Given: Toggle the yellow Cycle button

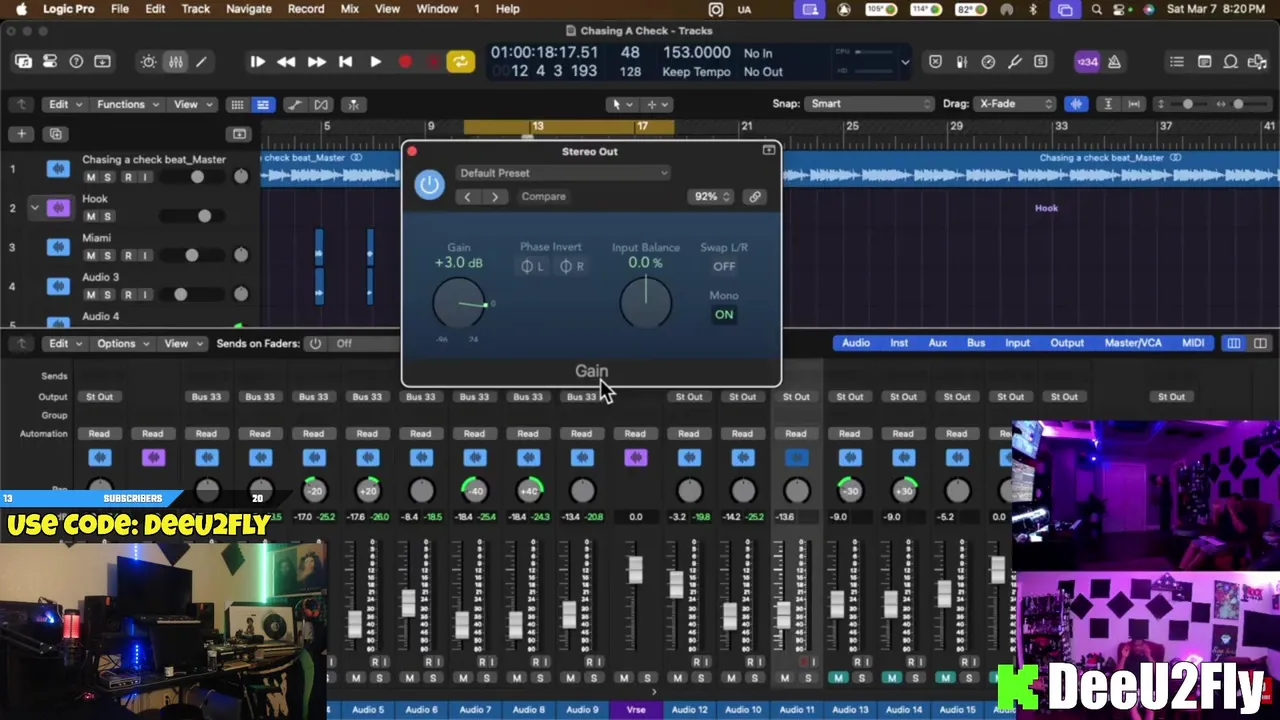Looking at the screenshot, I should point(460,62).
